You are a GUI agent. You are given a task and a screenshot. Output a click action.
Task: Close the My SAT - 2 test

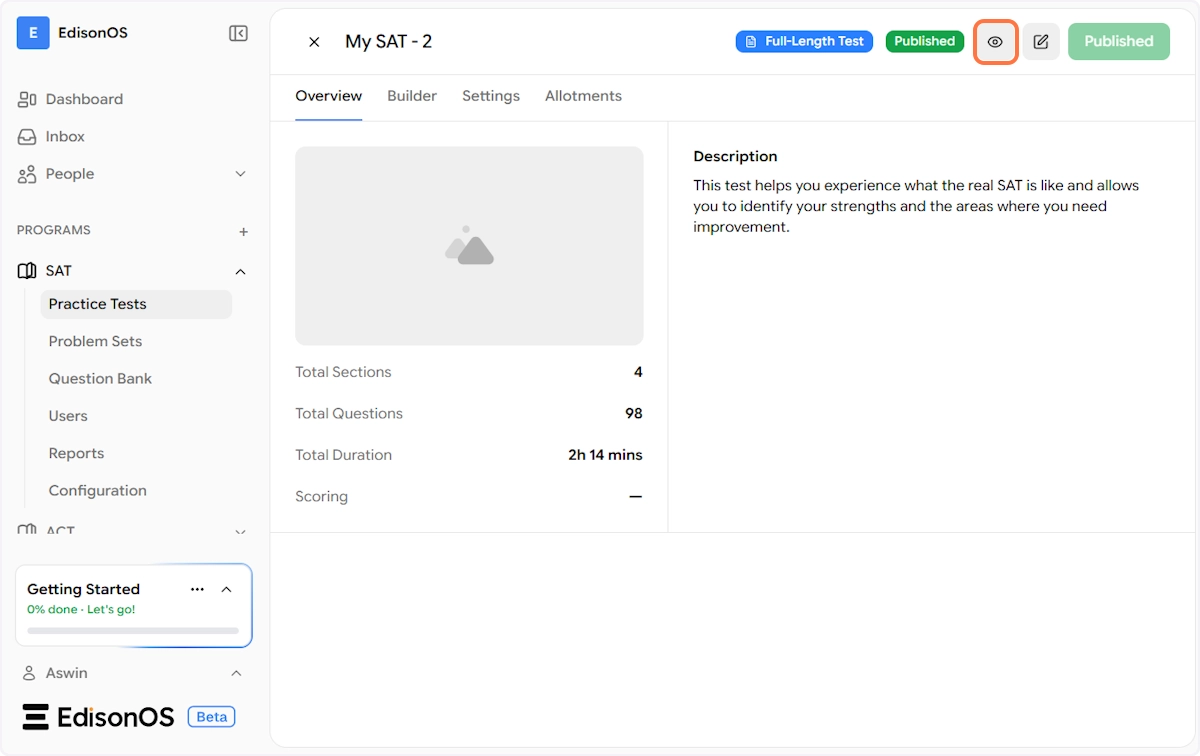[x=314, y=42]
